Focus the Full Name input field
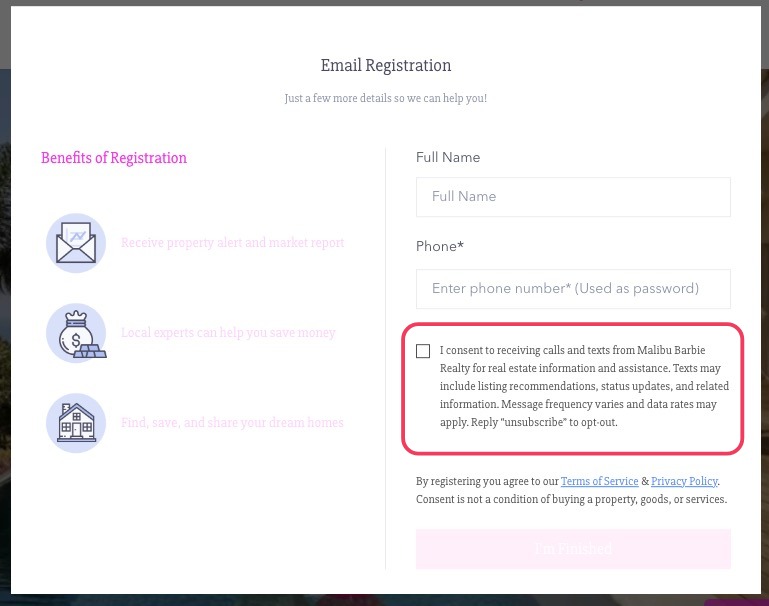 point(573,197)
